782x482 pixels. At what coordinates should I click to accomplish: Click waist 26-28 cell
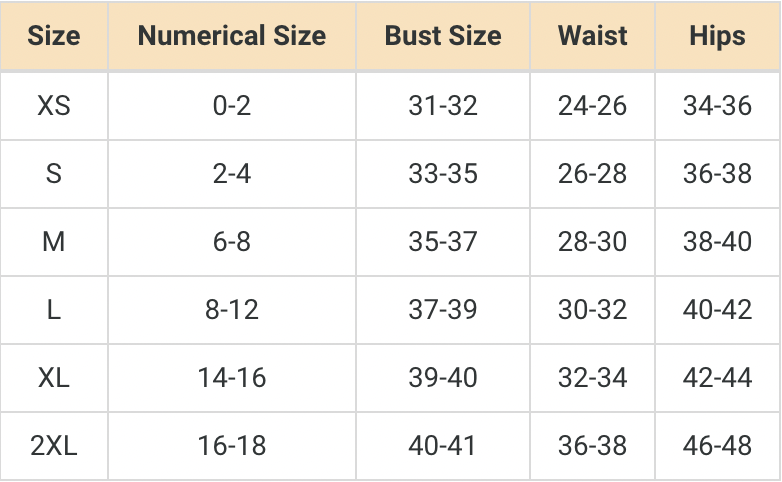pos(593,174)
